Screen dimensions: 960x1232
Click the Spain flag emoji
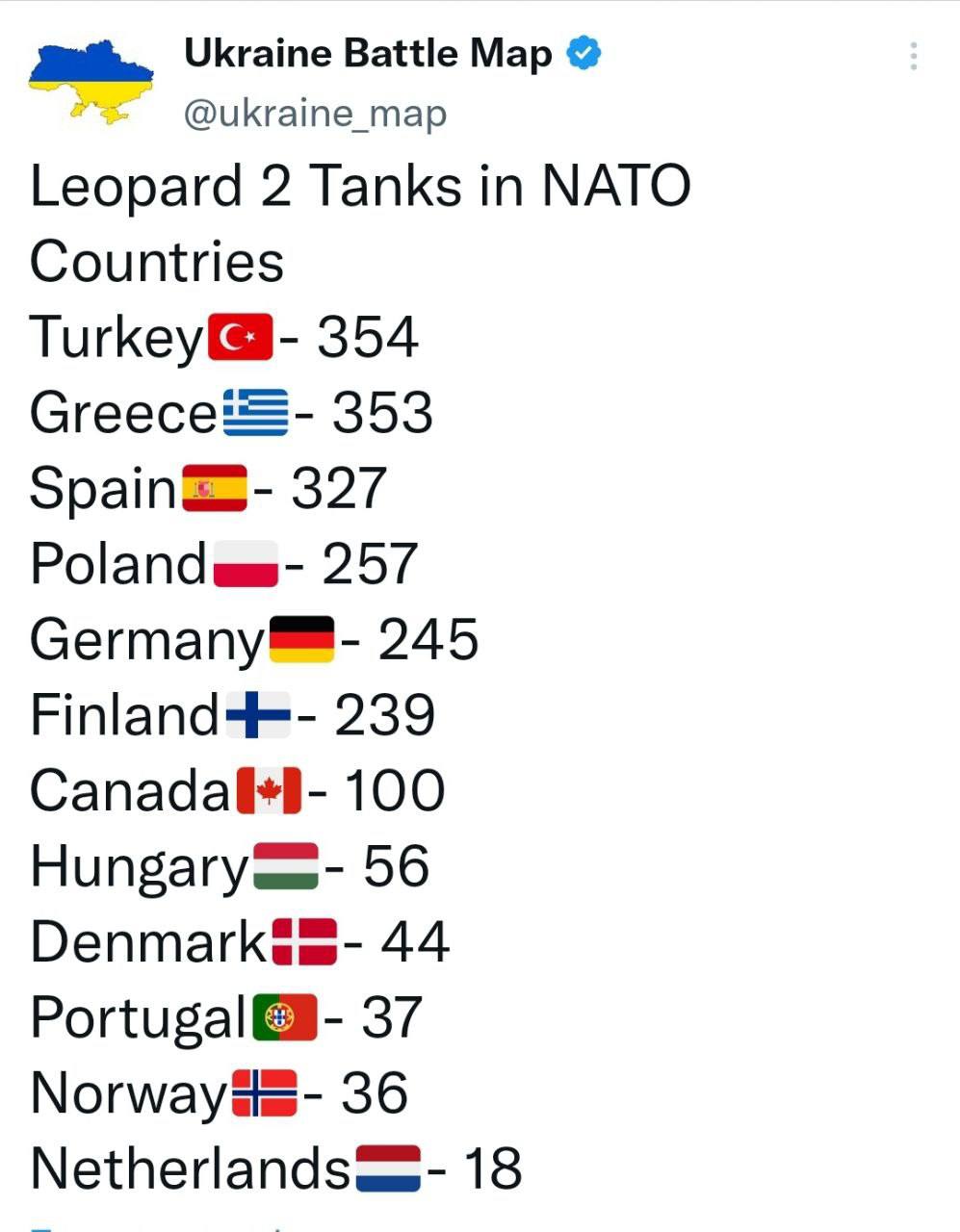[215, 488]
